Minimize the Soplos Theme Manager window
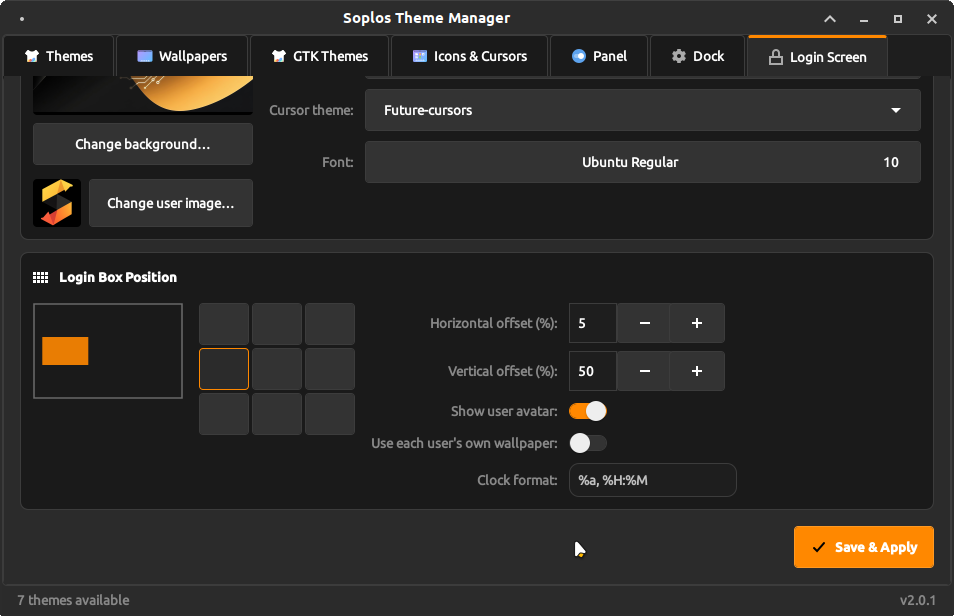Image resolution: width=954 pixels, height=616 pixels. tap(863, 19)
